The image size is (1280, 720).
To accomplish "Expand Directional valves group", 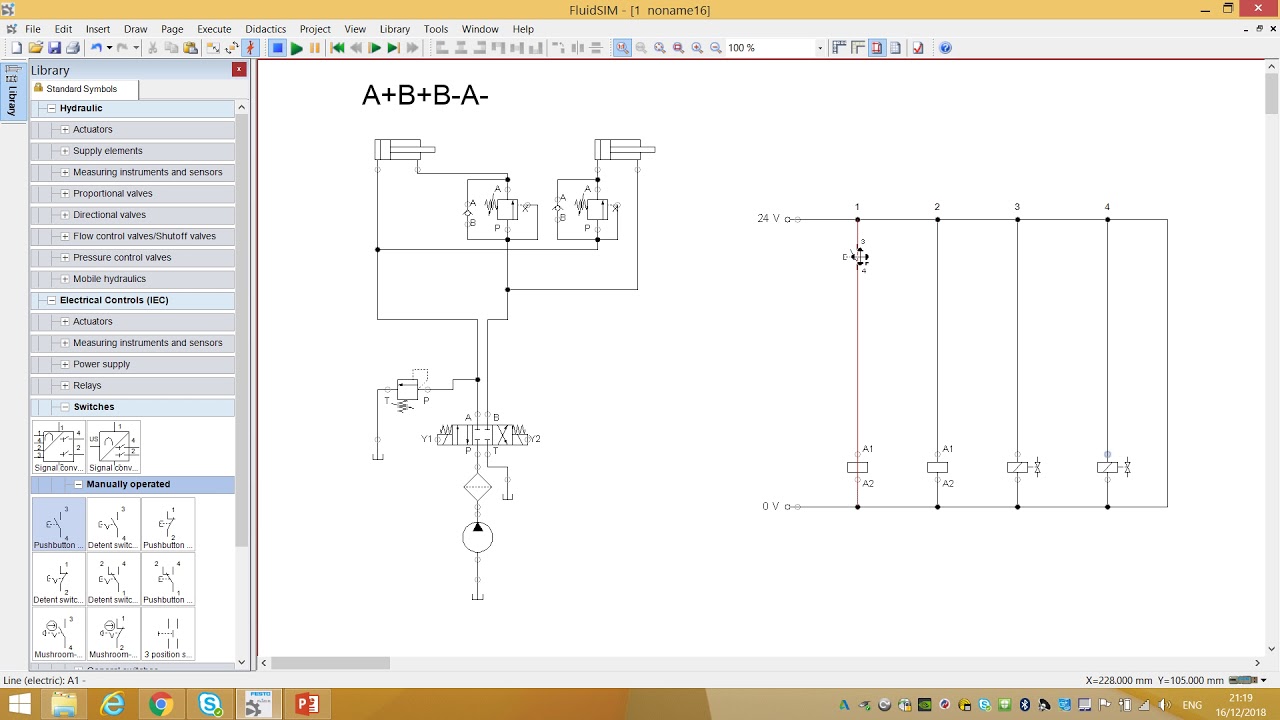I will [x=65, y=215].
